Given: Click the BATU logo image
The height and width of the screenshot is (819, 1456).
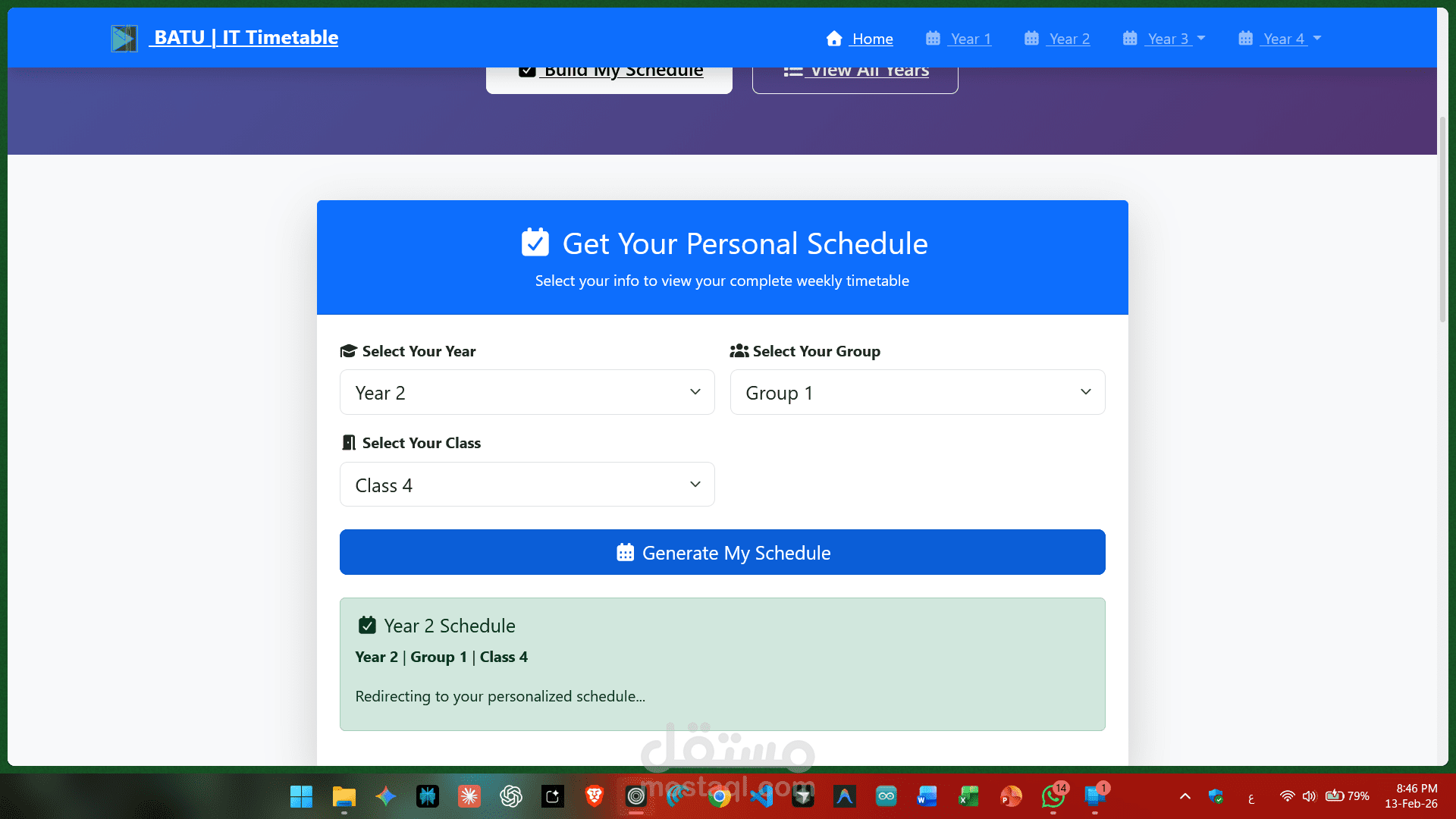Looking at the screenshot, I should pos(124,38).
